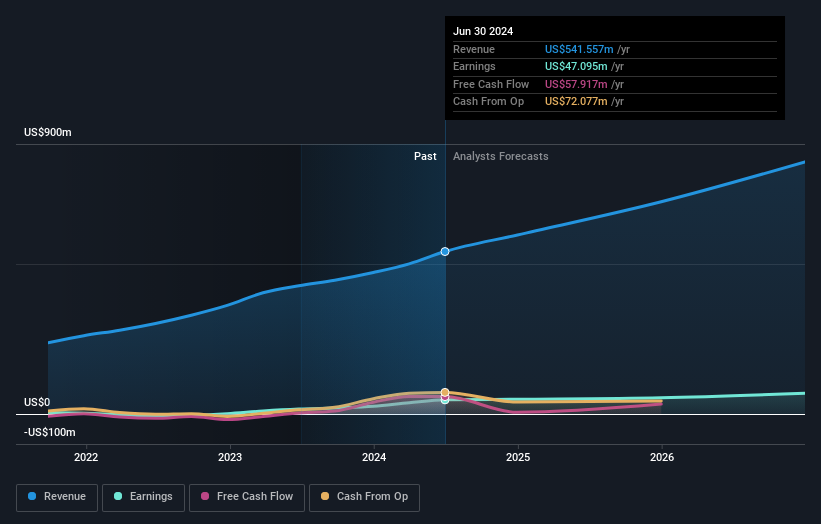The image size is (821, 524).
Task: Click the 2023 x-axis label
Action: pyautogui.click(x=230, y=458)
